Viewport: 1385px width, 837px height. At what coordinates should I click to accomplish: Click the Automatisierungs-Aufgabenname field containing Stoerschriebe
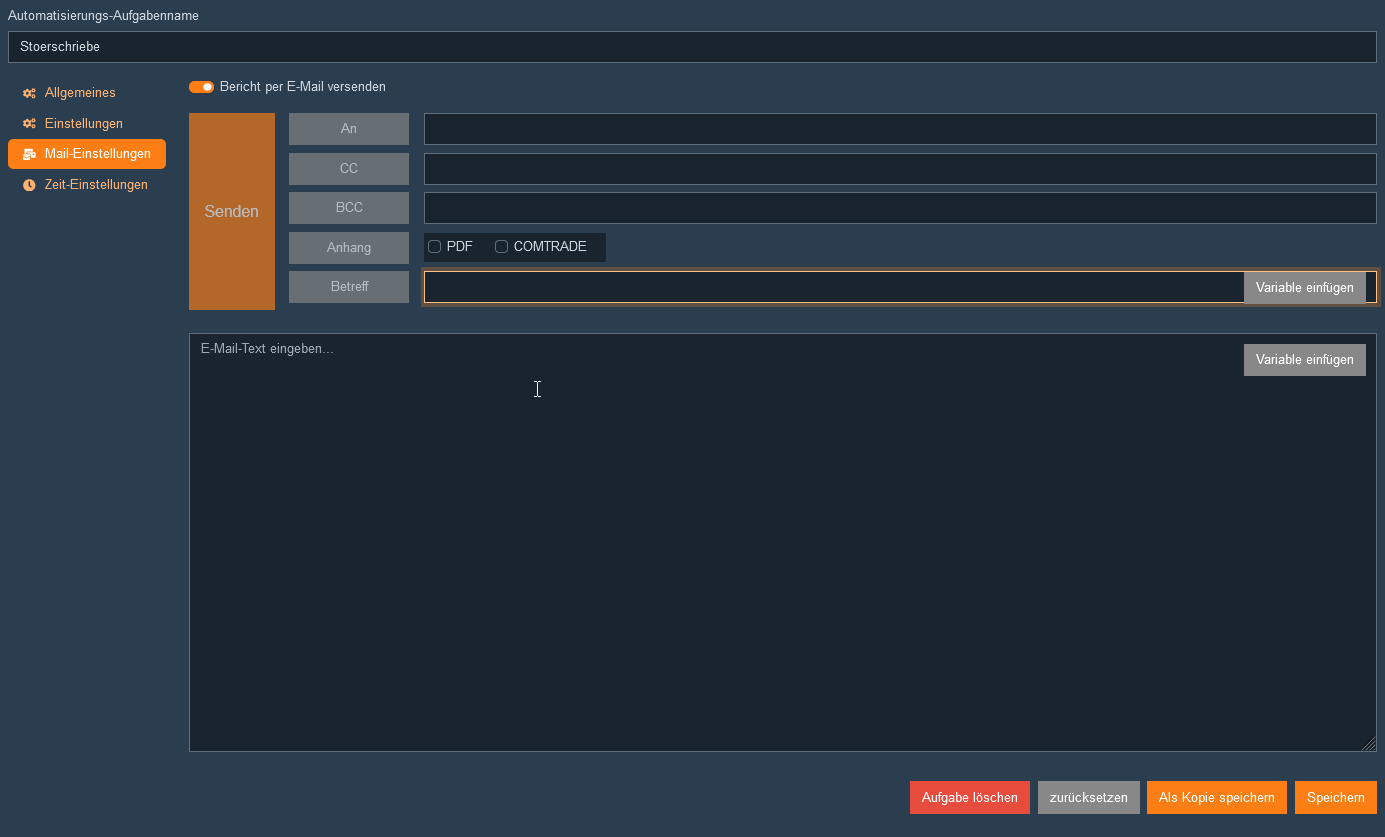(x=692, y=47)
